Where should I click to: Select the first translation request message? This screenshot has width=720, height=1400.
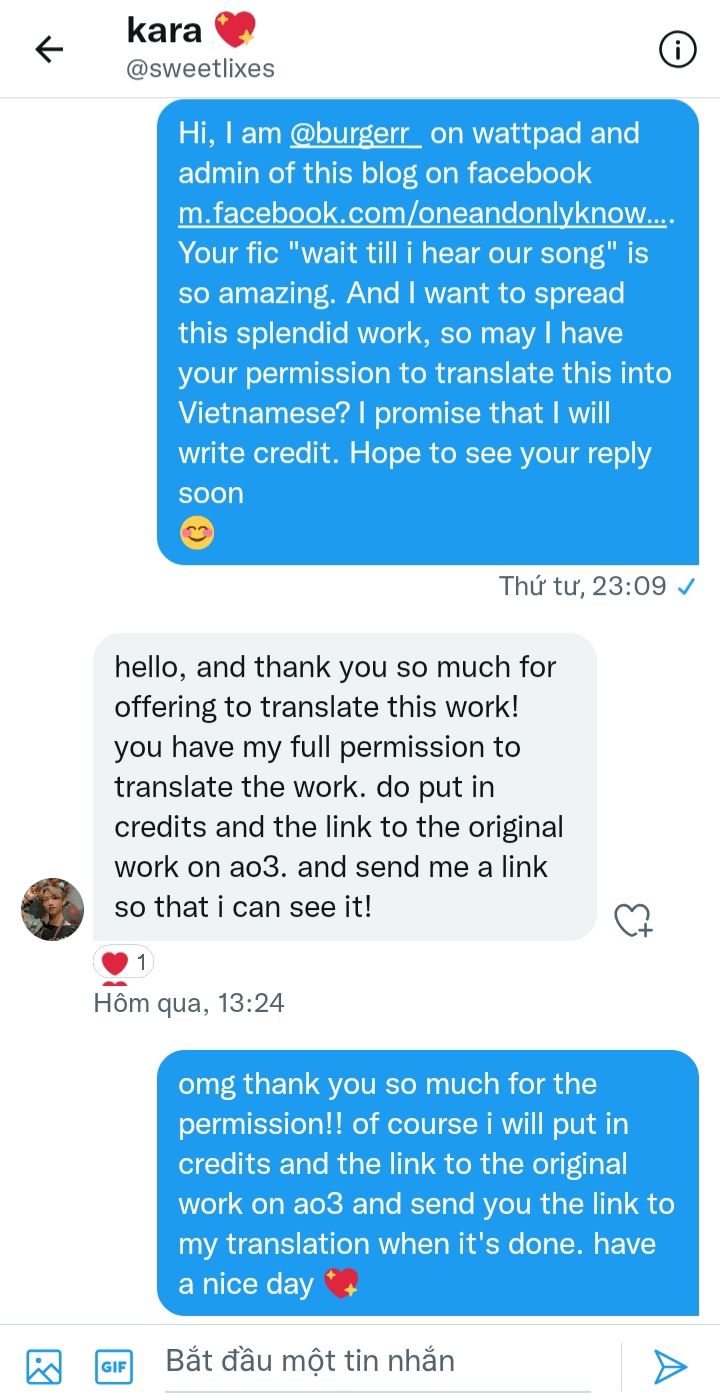coord(428,332)
